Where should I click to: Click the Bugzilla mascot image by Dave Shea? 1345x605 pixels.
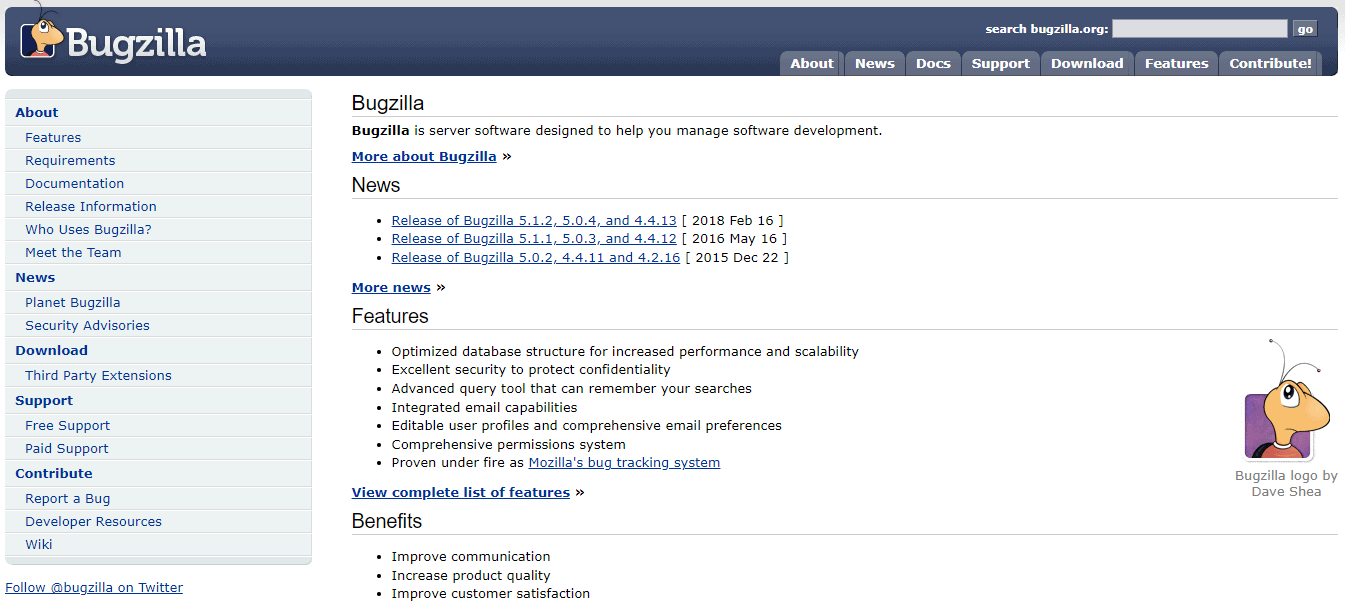pyautogui.click(x=1286, y=399)
